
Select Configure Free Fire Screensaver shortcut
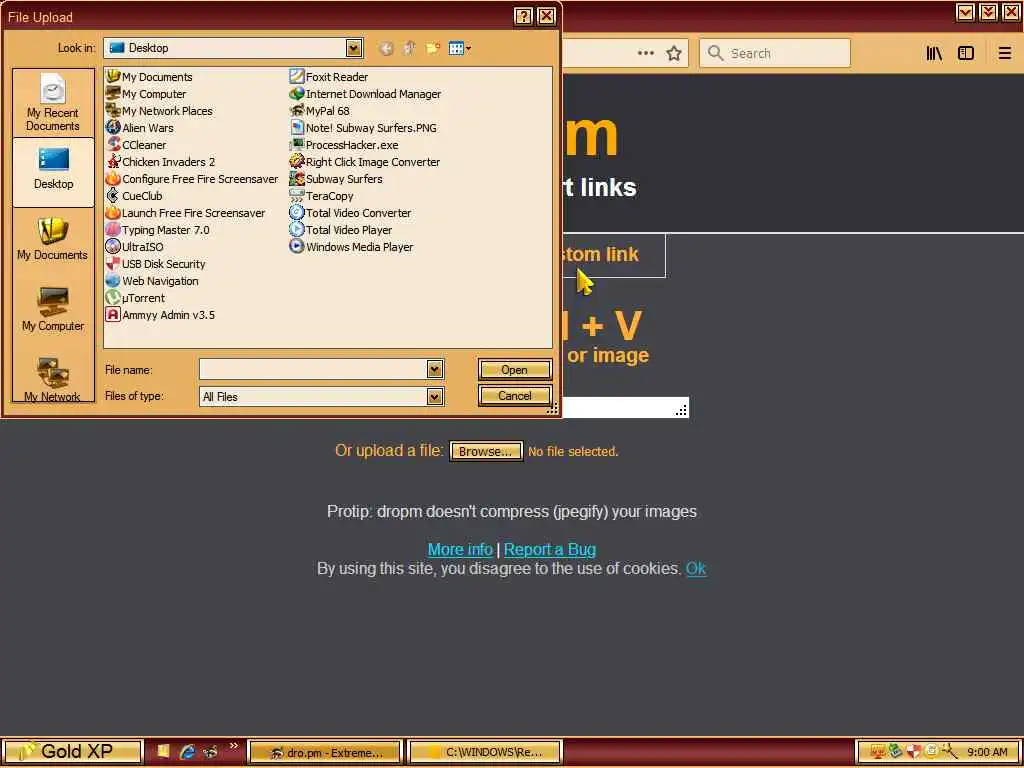click(x=193, y=179)
